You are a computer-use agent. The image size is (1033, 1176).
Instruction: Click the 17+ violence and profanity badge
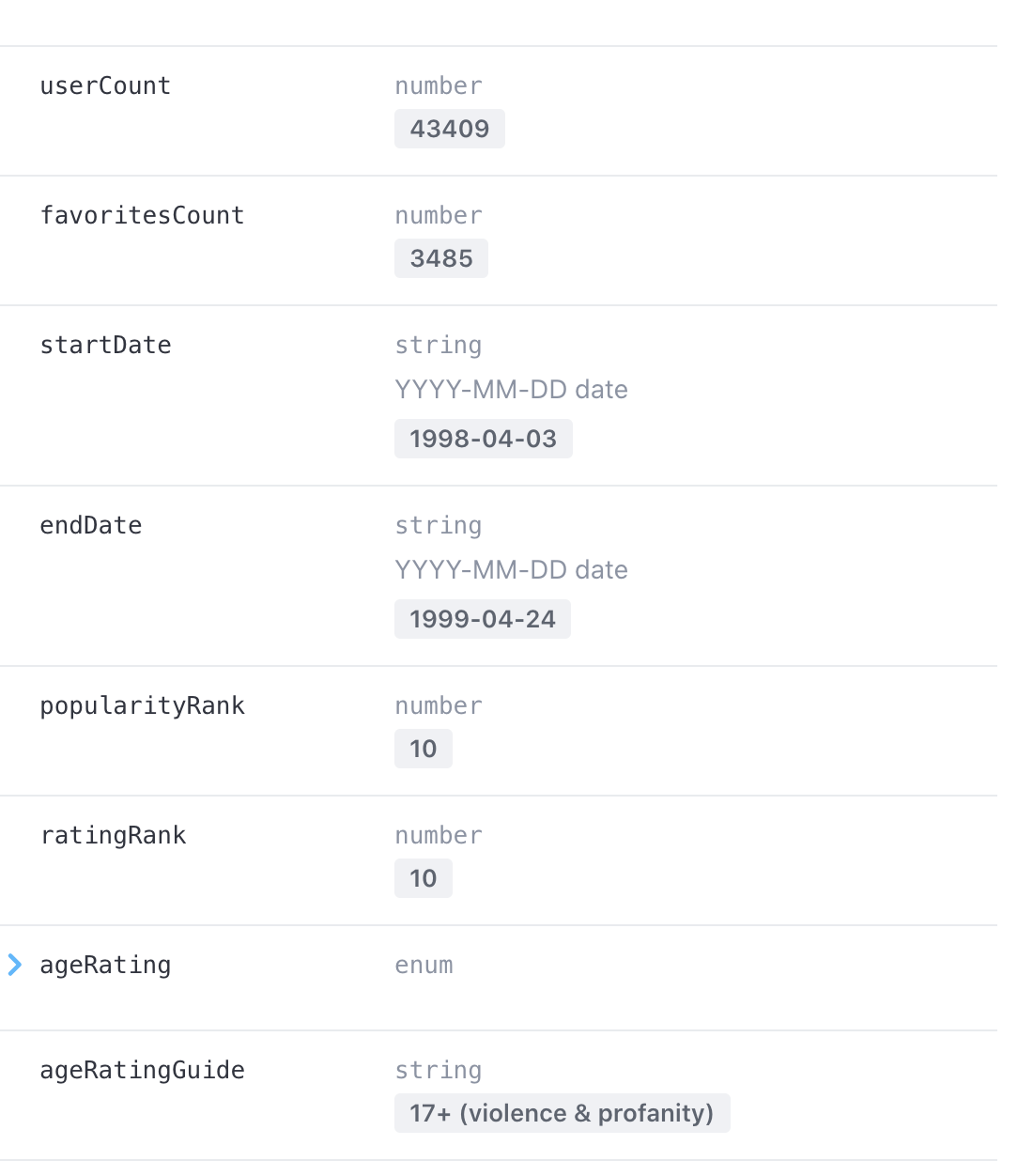[x=561, y=1113]
